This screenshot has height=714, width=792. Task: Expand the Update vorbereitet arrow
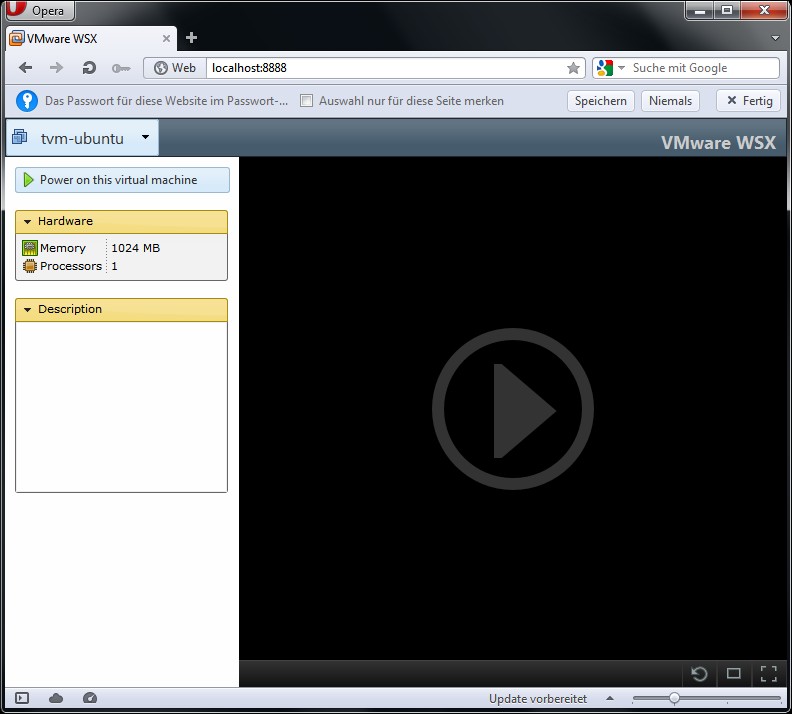pos(610,699)
